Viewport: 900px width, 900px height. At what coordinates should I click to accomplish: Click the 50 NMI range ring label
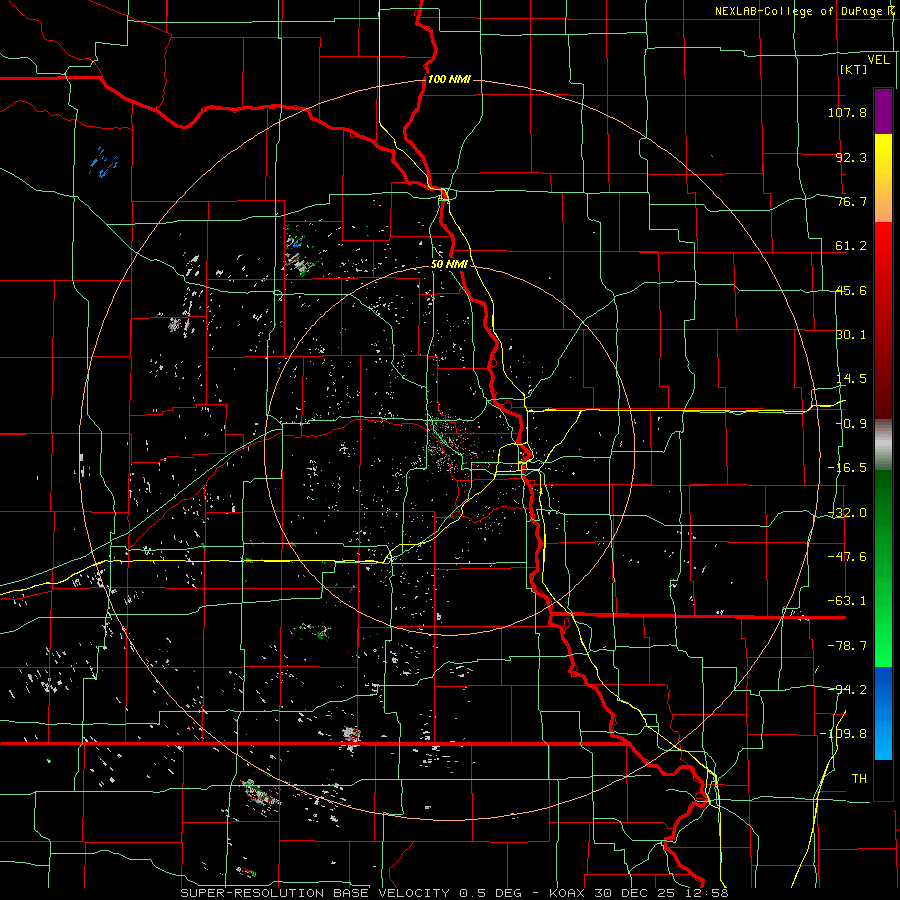click(449, 265)
